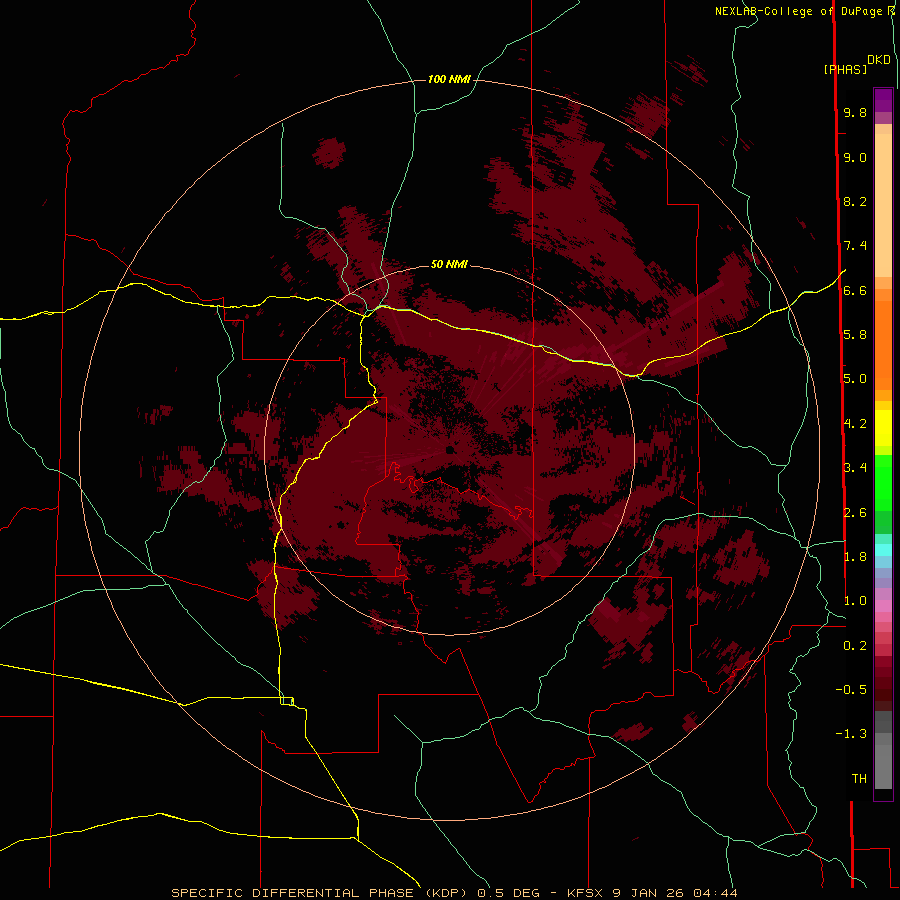Click the -0.5 value on the color scale

pyautogui.click(x=851, y=690)
